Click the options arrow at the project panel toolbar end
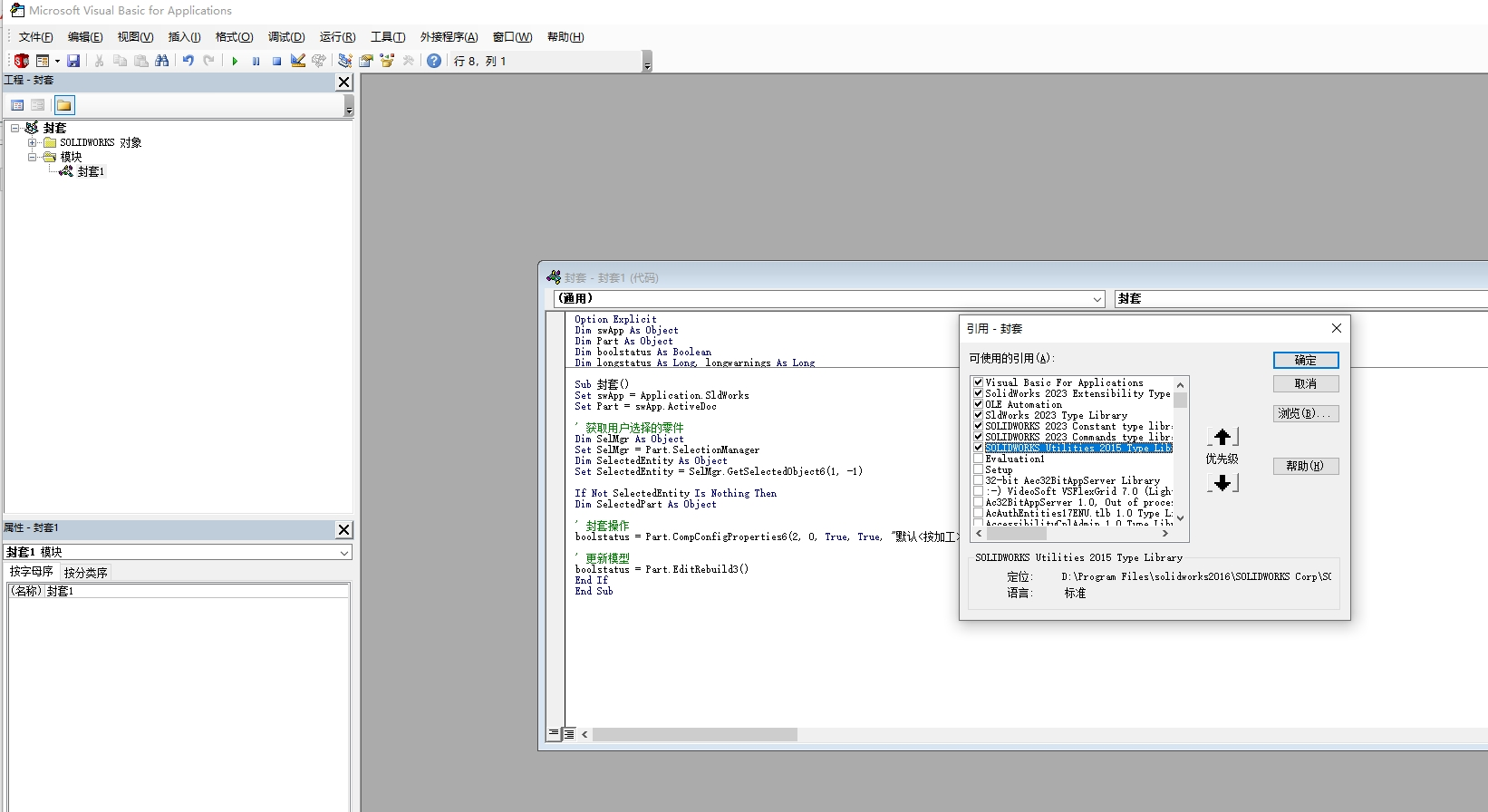Viewport: 1488px width, 812px height. 349,106
